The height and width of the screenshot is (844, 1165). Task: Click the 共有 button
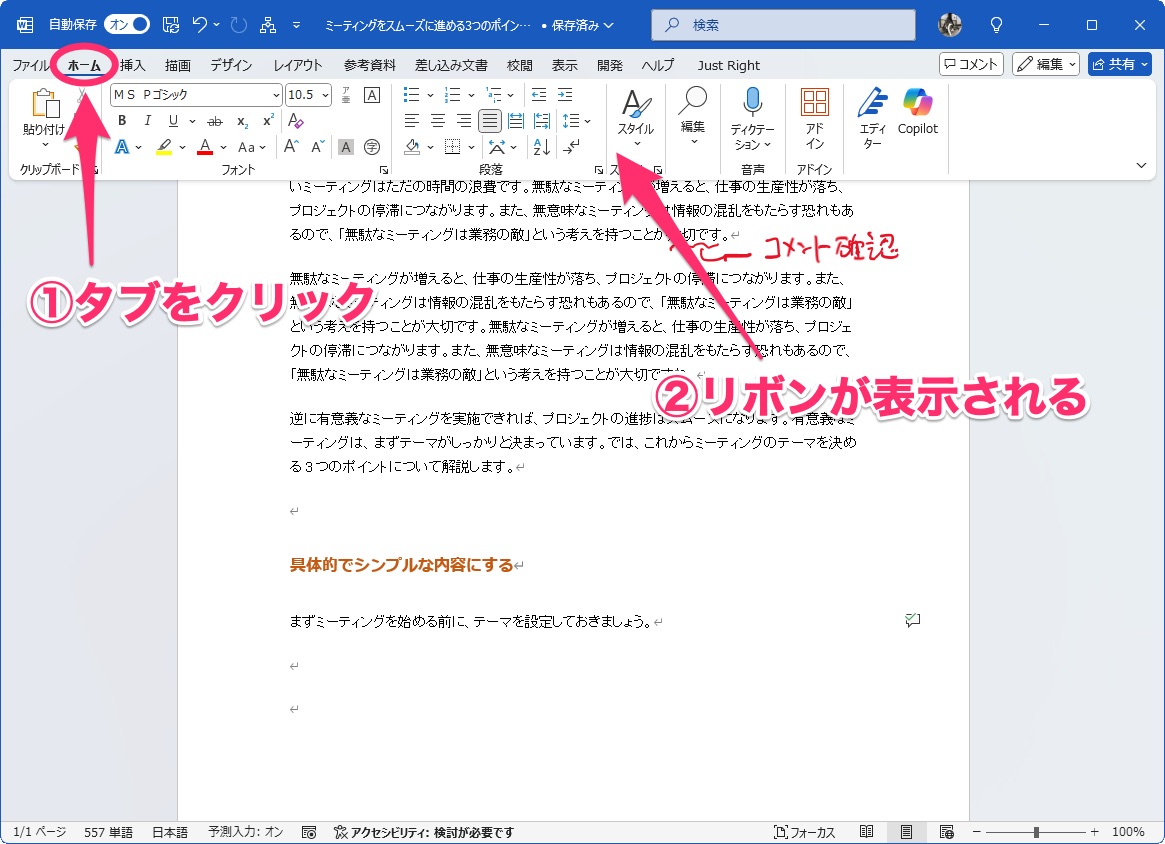click(1119, 64)
